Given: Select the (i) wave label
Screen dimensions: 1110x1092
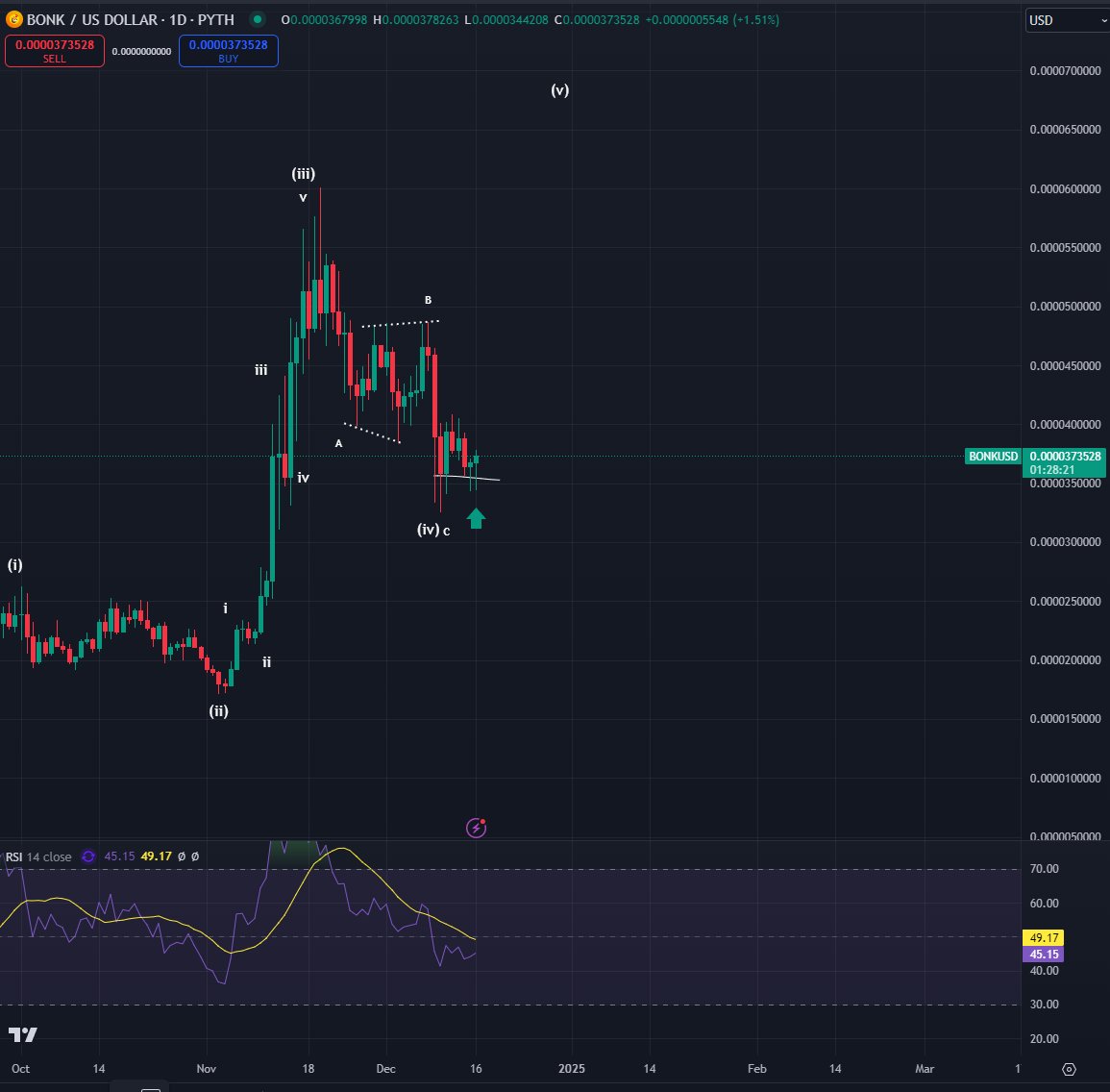Looking at the screenshot, I should coord(14,565).
